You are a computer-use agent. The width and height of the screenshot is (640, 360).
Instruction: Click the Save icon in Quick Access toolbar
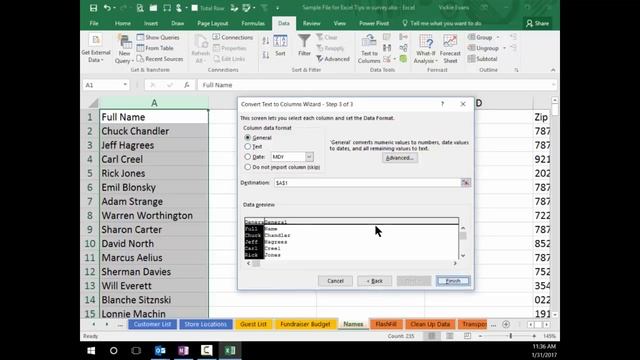click(x=93, y=8)
